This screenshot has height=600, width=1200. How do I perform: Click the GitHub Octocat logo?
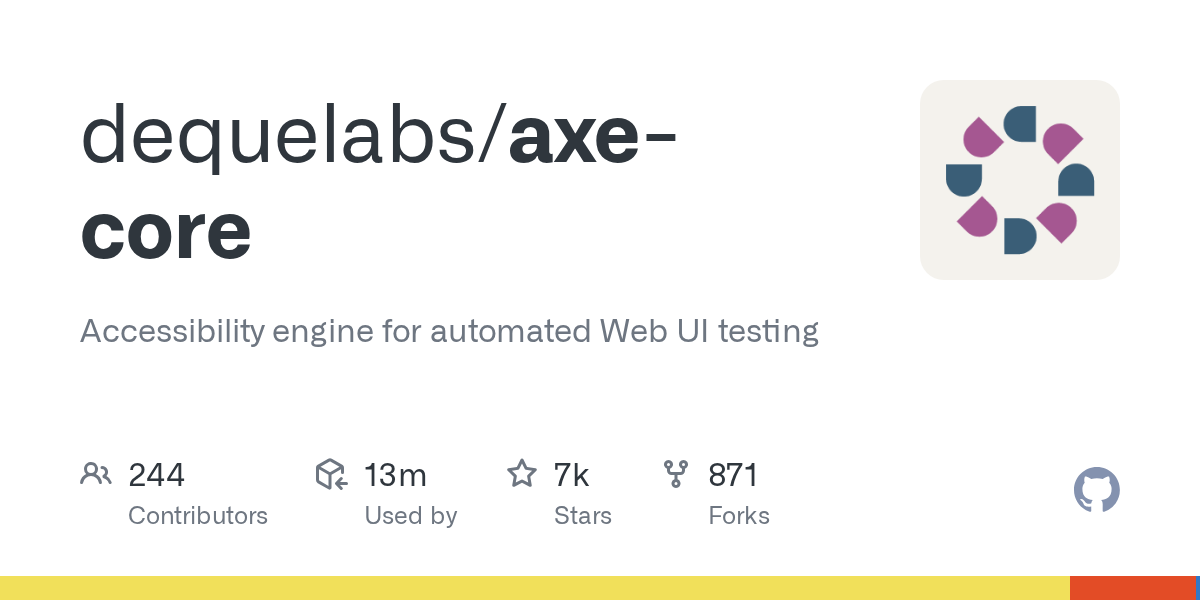point(1096,490)
